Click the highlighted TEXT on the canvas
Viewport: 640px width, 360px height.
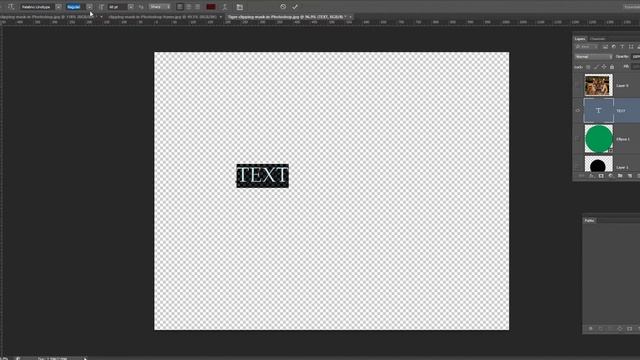click(x=262, y=176)
